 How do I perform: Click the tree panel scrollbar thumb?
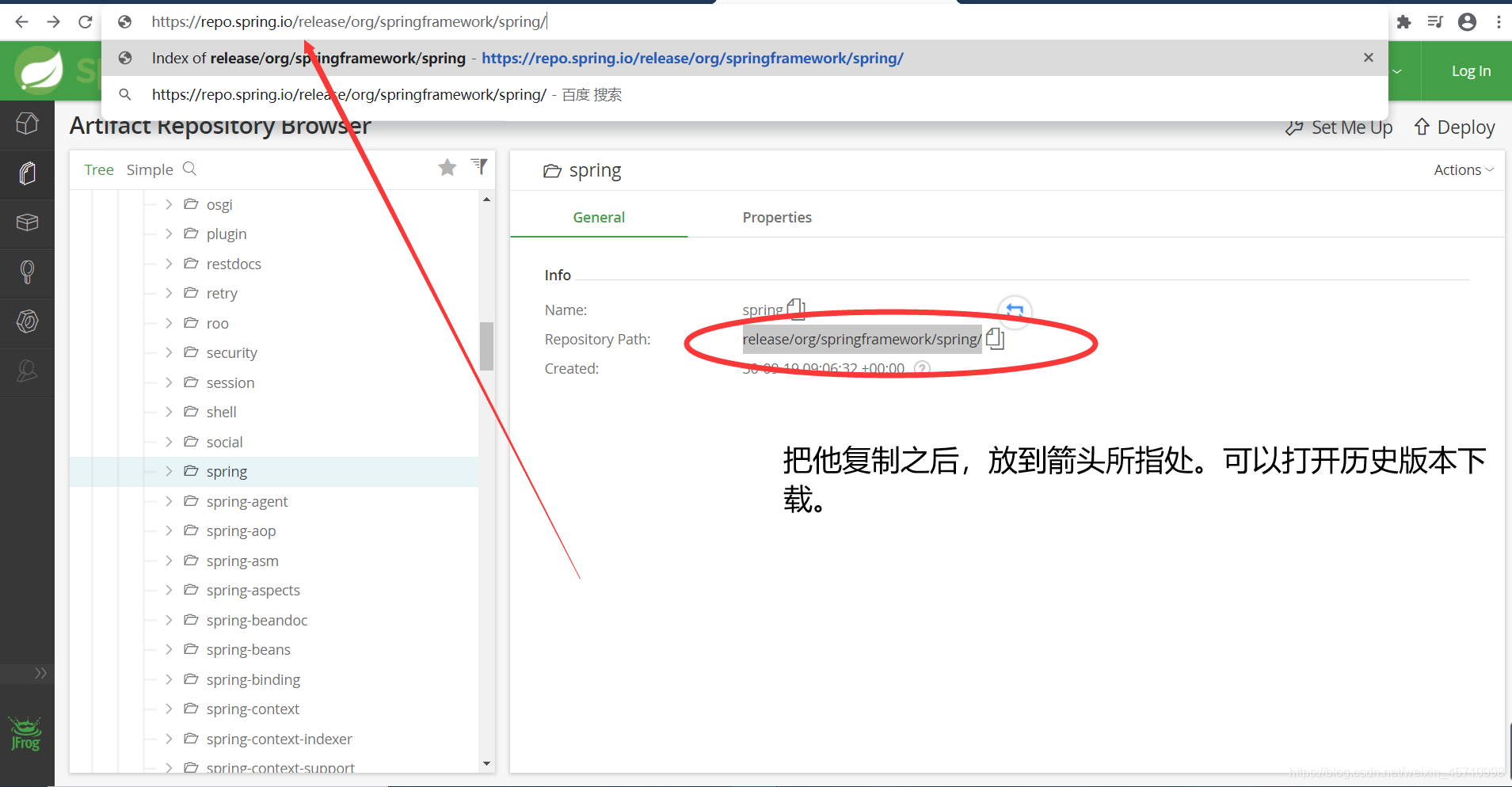coord(486,346)
